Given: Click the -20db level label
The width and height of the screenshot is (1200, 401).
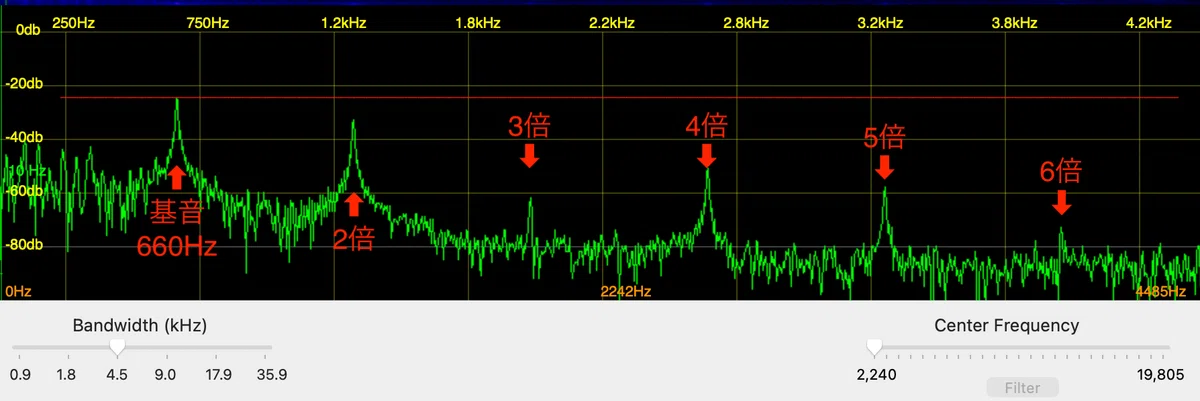Looking at the screenshot, I should coord(25,84).
